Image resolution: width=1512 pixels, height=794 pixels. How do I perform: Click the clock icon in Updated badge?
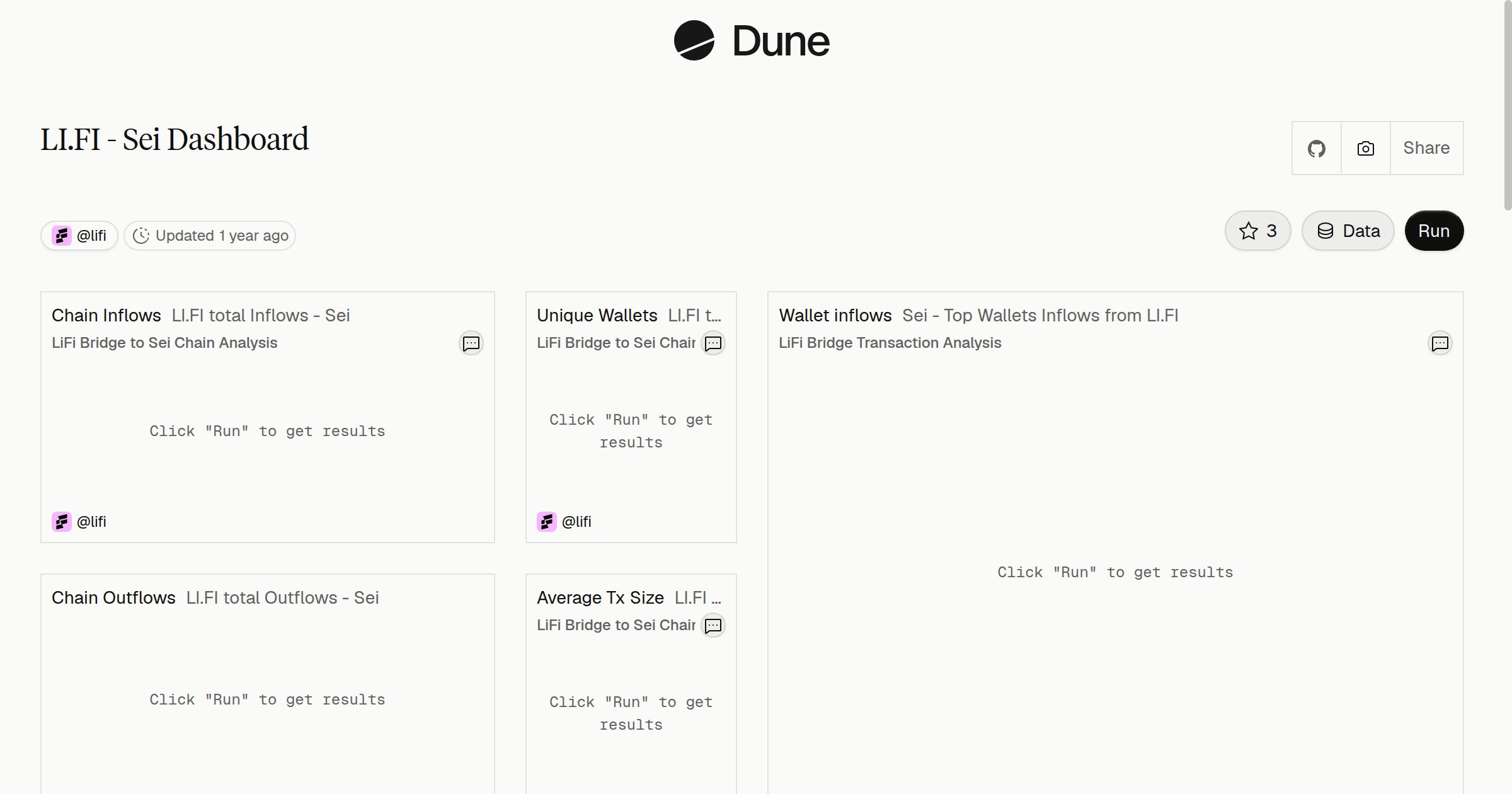tap(141, 236)
